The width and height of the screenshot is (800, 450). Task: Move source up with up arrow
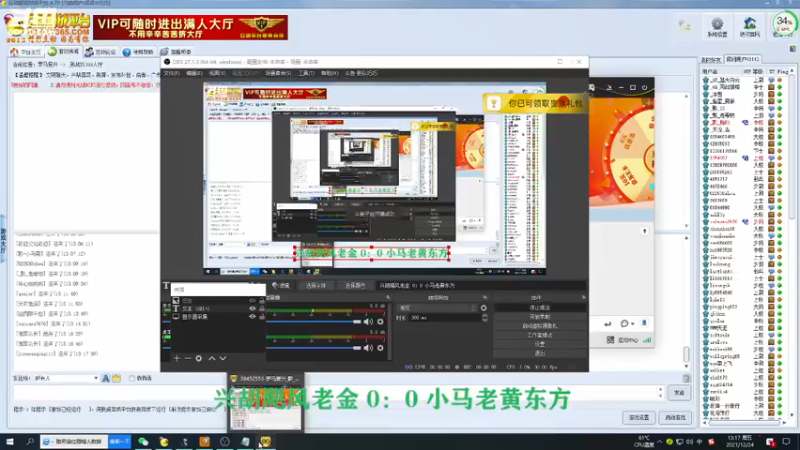[x=212, y=359]
